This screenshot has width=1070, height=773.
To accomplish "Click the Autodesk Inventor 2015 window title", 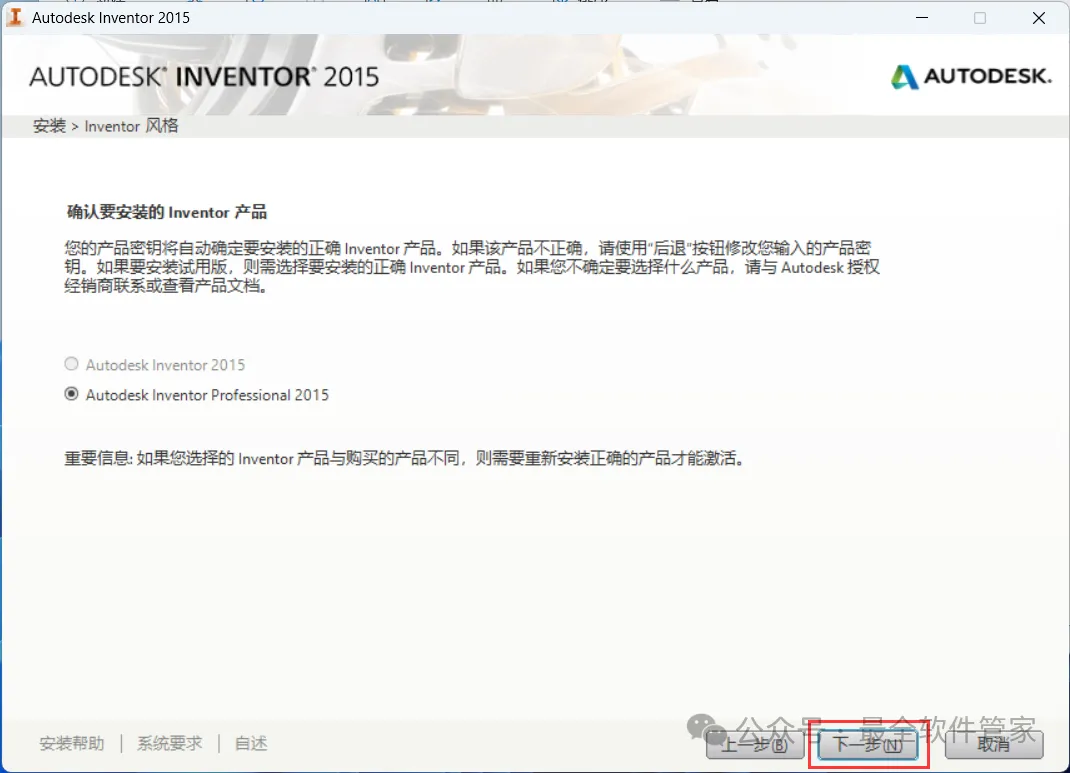I will [x=111, y=18].
